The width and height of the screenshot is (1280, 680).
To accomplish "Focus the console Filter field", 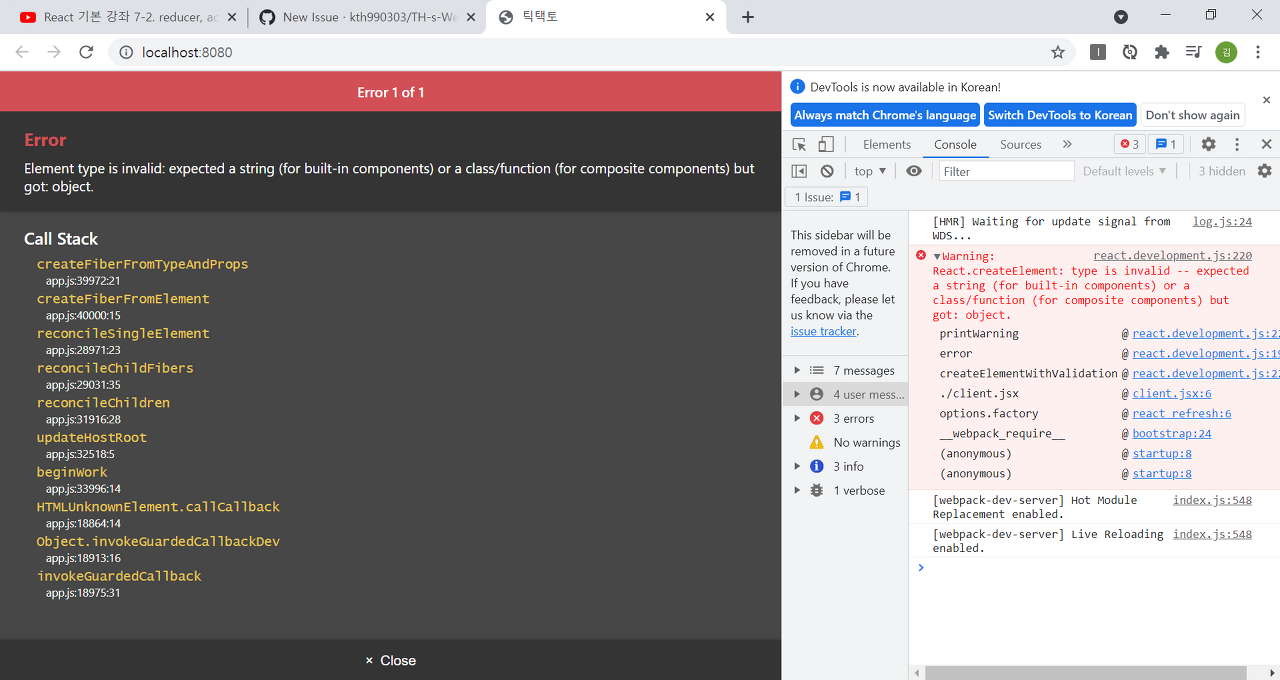I will pyautogui.click(x=1006, y=171).
